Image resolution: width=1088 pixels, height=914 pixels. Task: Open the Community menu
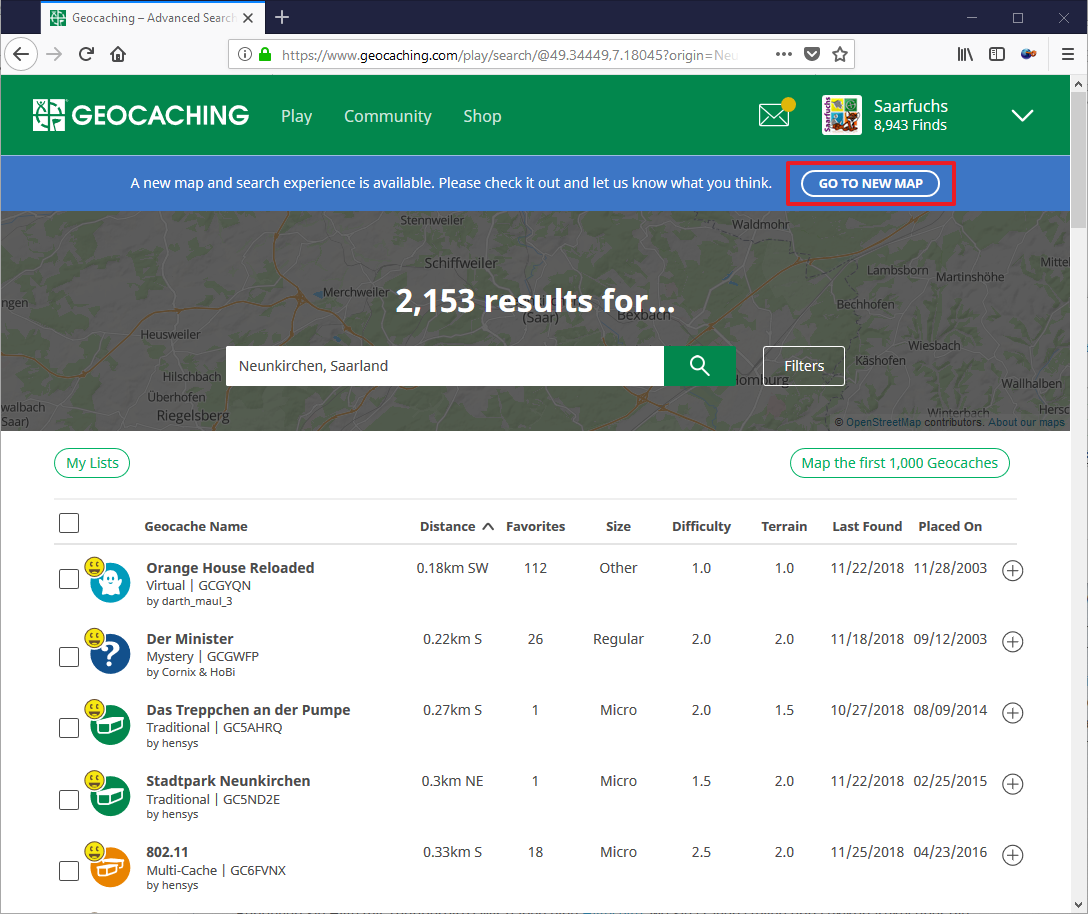pos(387,116)
